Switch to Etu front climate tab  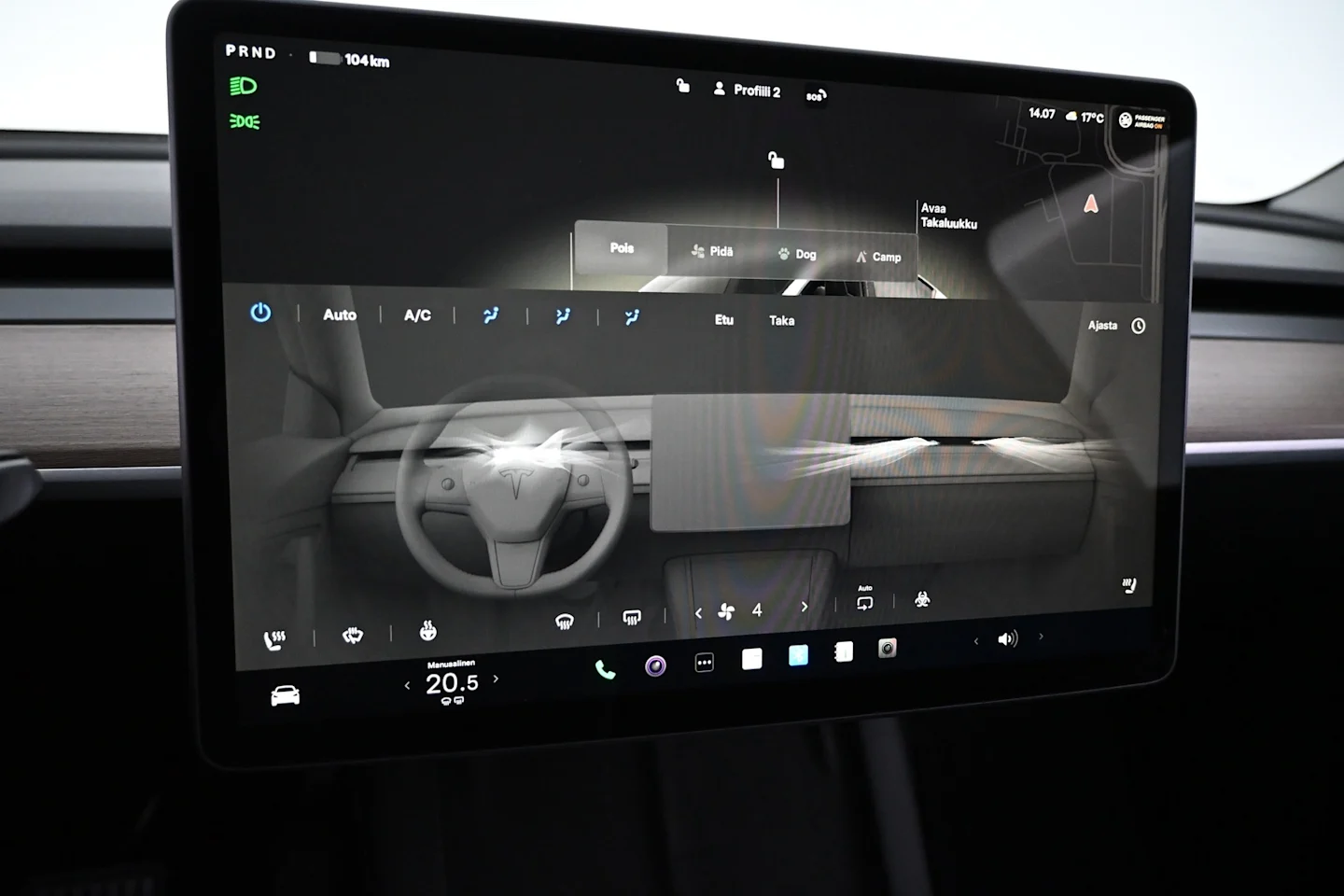pos(724,319)
